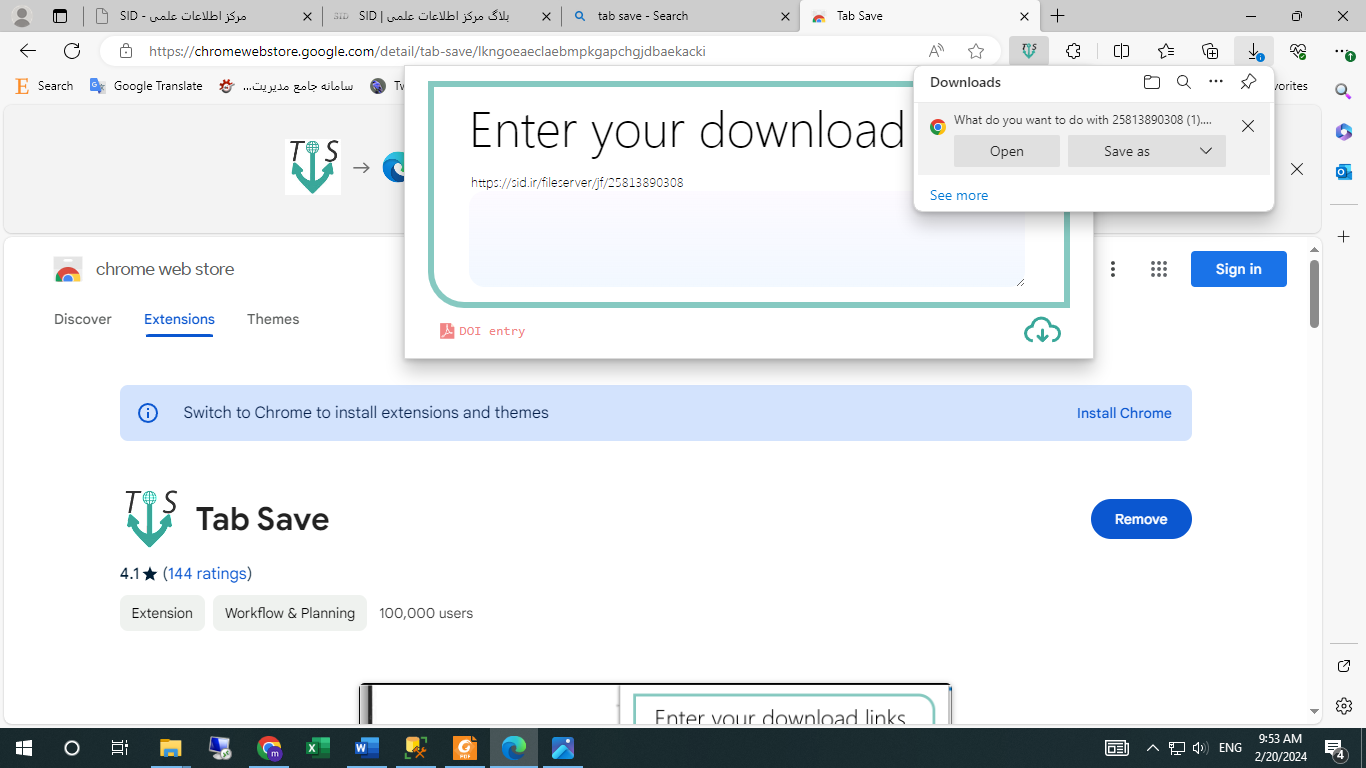Open sidebar settings gear icon
The image size is (1366, 768).
pyautogui.click(x=1343, y=706)
